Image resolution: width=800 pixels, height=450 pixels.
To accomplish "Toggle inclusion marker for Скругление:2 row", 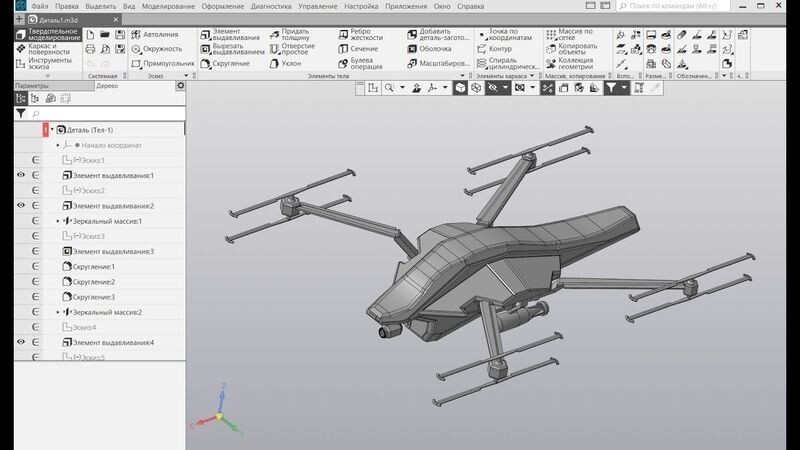I will (35, 281).
